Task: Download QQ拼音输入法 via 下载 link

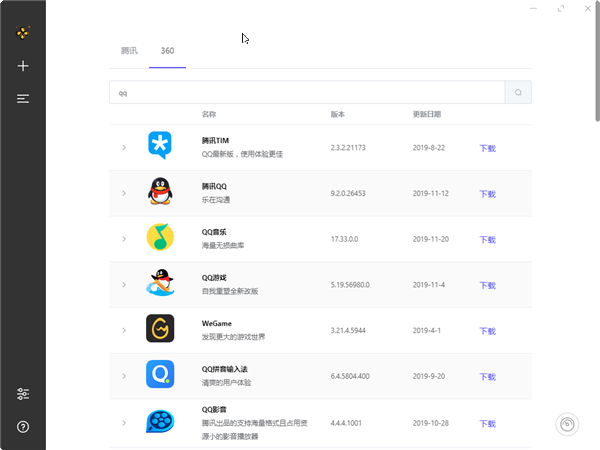Action: (488, 377)
